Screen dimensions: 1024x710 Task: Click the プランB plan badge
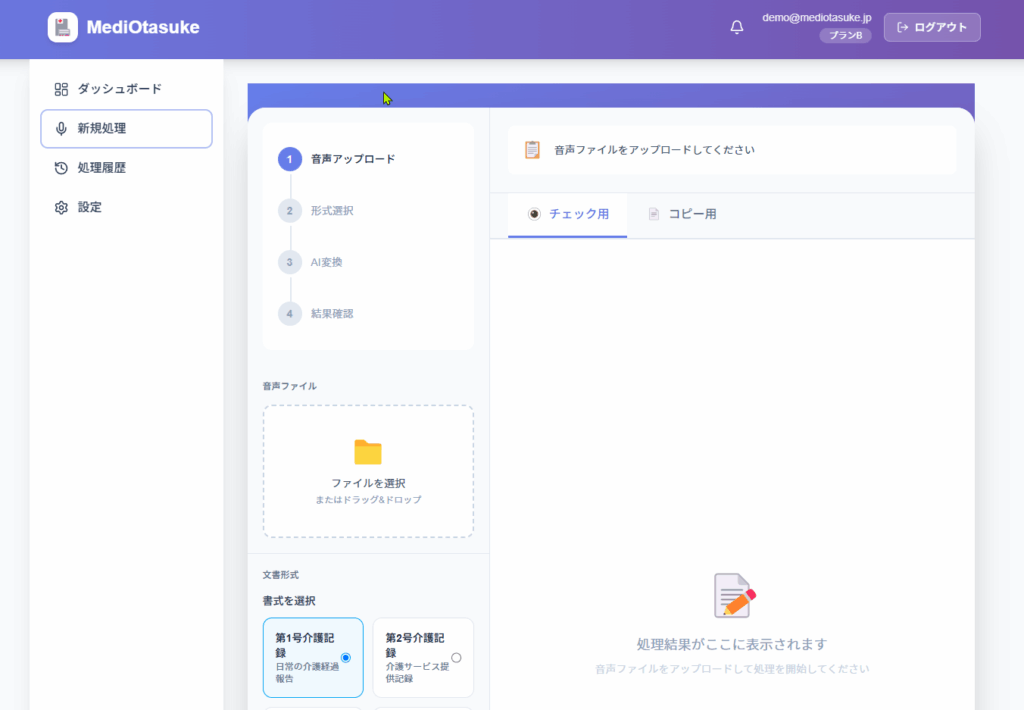(x=845, y=36)
